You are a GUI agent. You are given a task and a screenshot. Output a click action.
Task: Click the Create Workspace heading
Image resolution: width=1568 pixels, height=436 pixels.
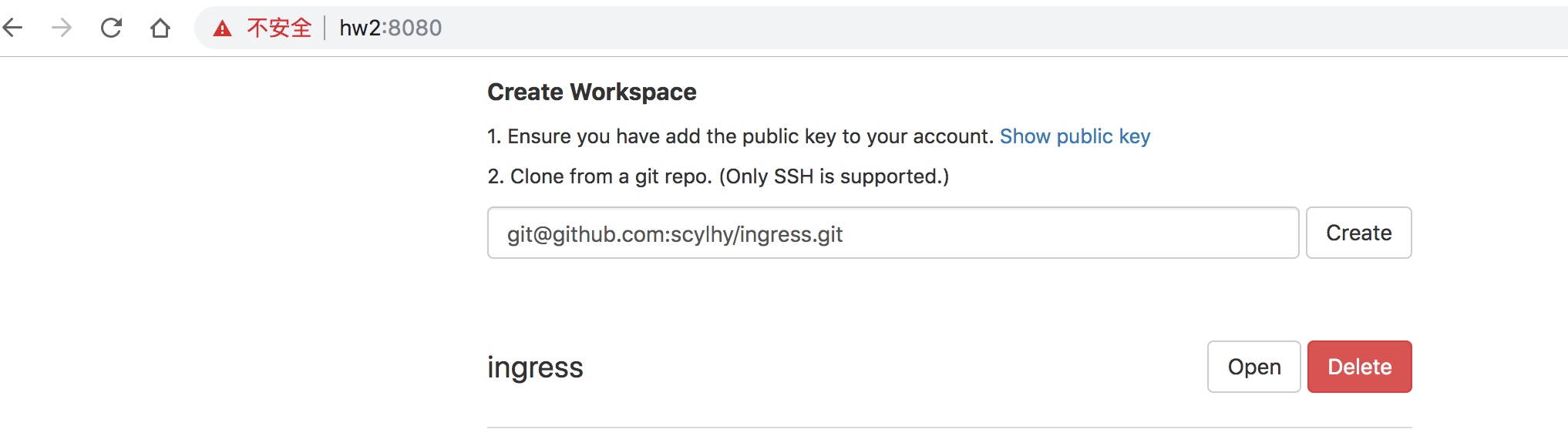[x=591, y=92]
